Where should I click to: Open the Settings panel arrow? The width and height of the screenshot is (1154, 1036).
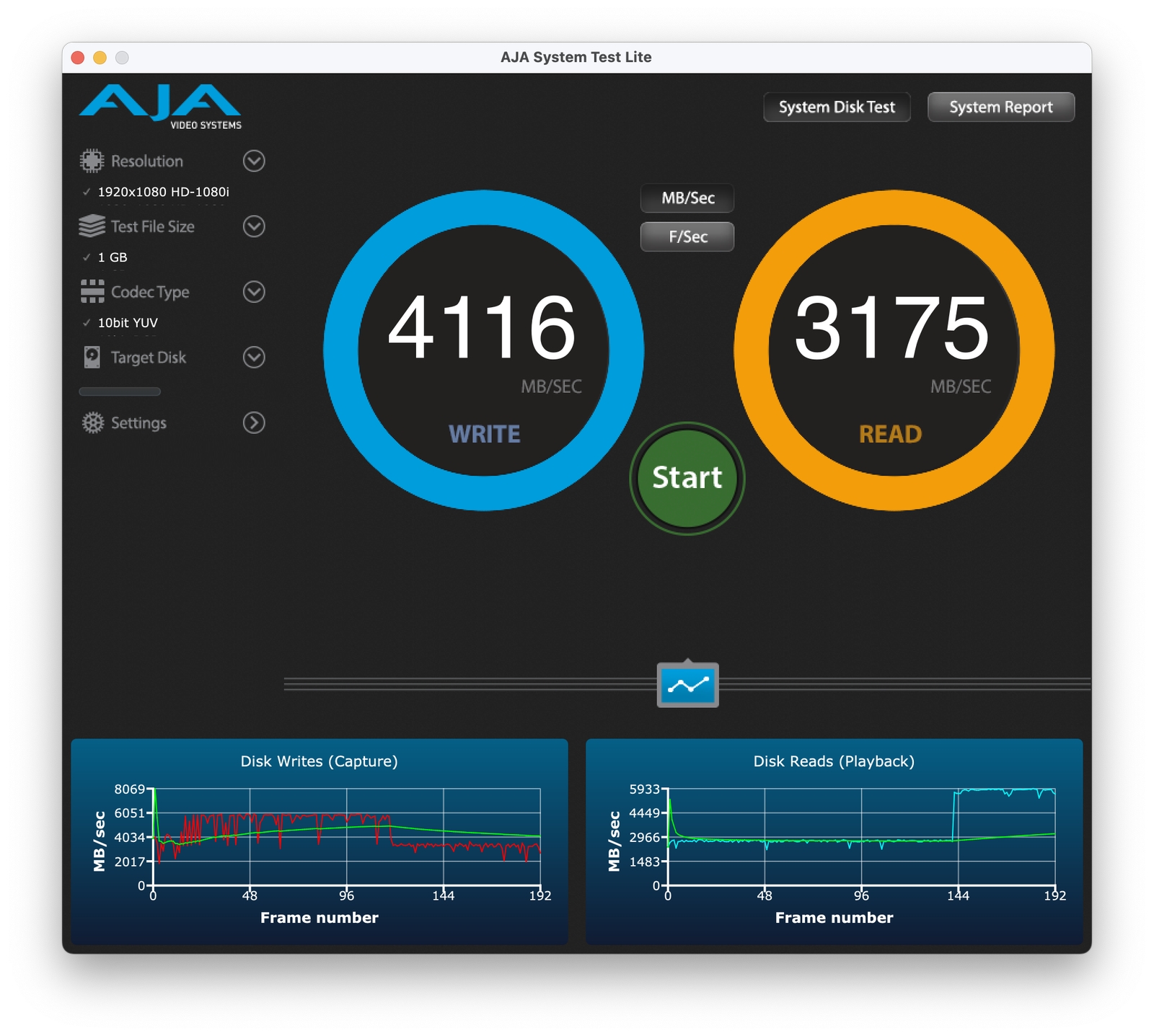click(x=254, y=422)
